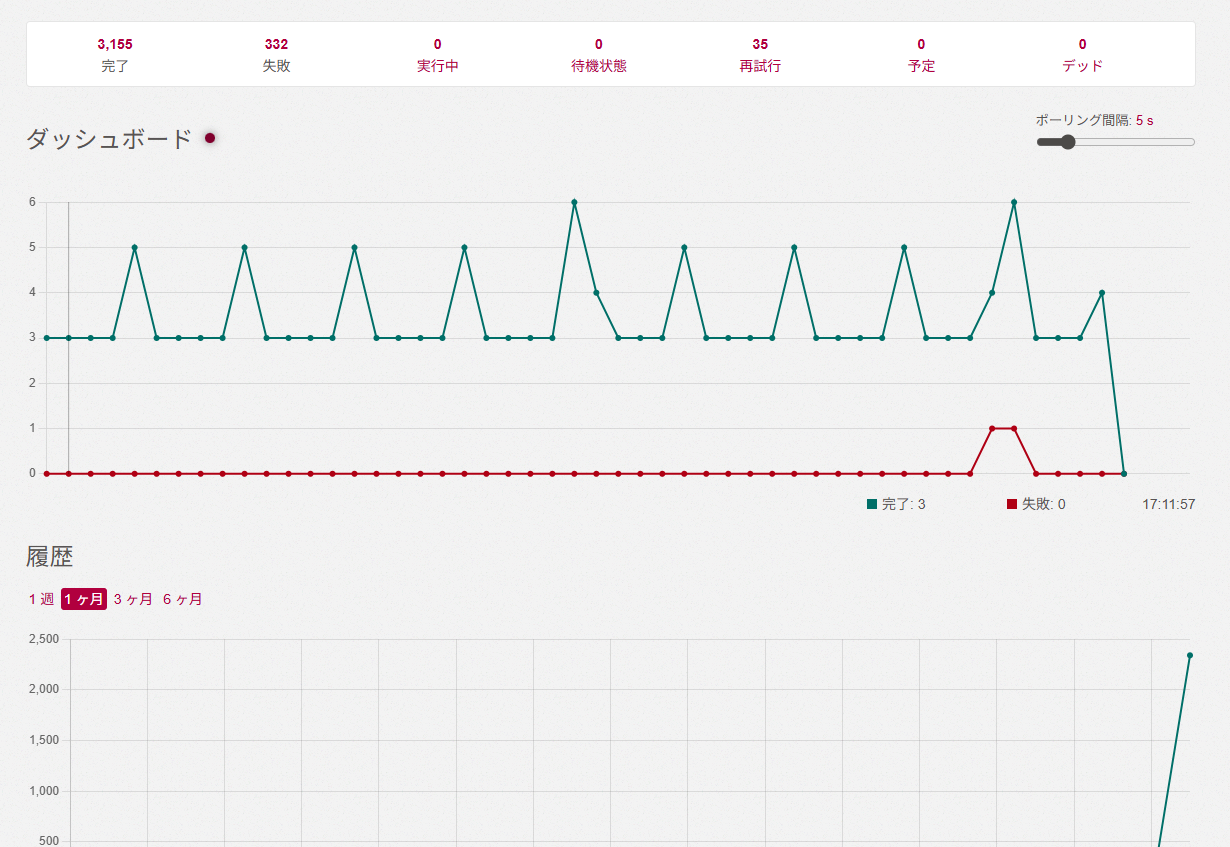Open the デッド jobs link
1230x847 pixels.
1083,55
